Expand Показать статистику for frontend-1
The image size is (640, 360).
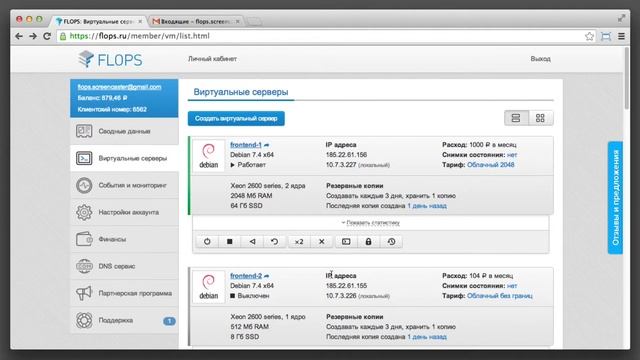point(371,223)
